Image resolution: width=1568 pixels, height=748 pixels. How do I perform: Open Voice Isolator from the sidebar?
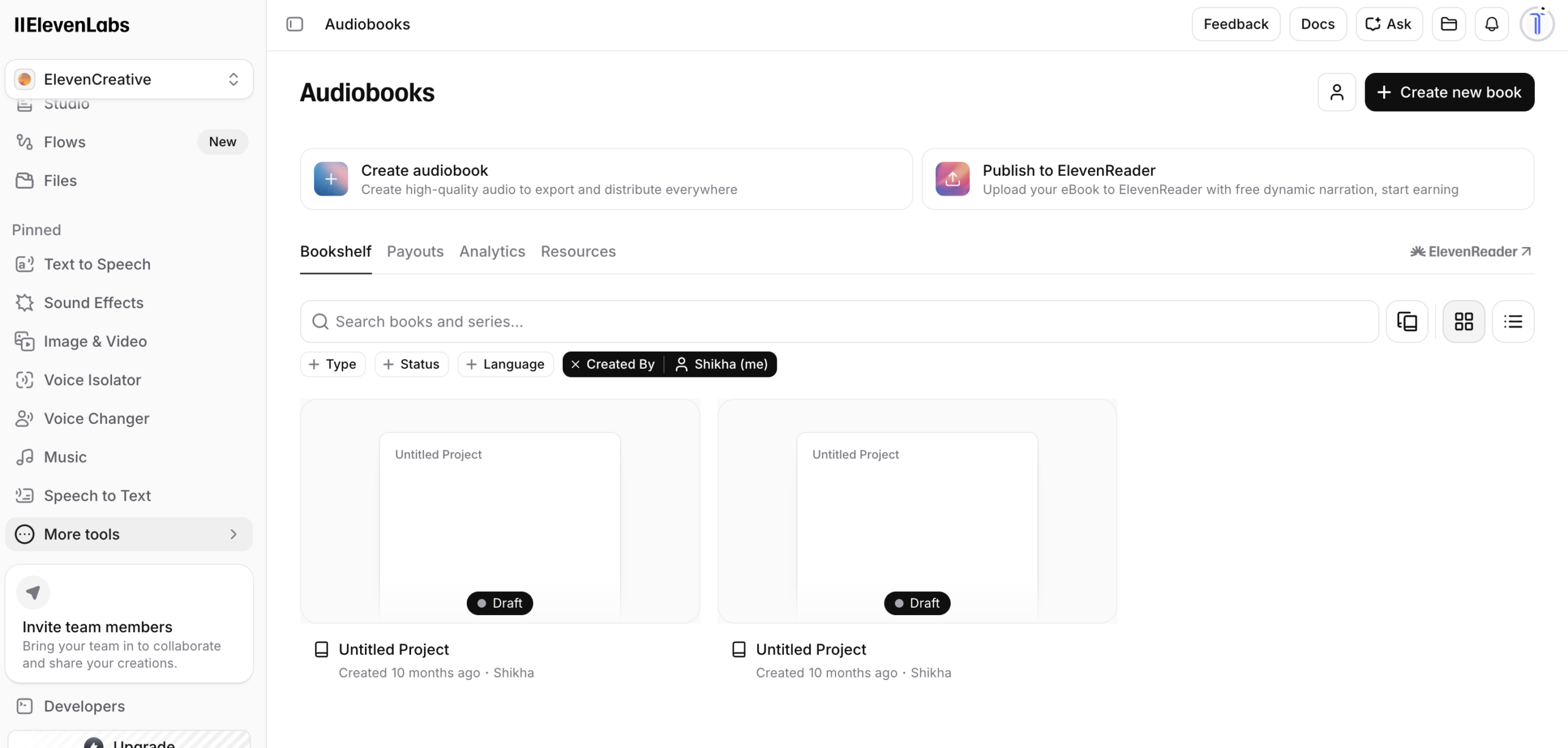click(x=92, y=380)
